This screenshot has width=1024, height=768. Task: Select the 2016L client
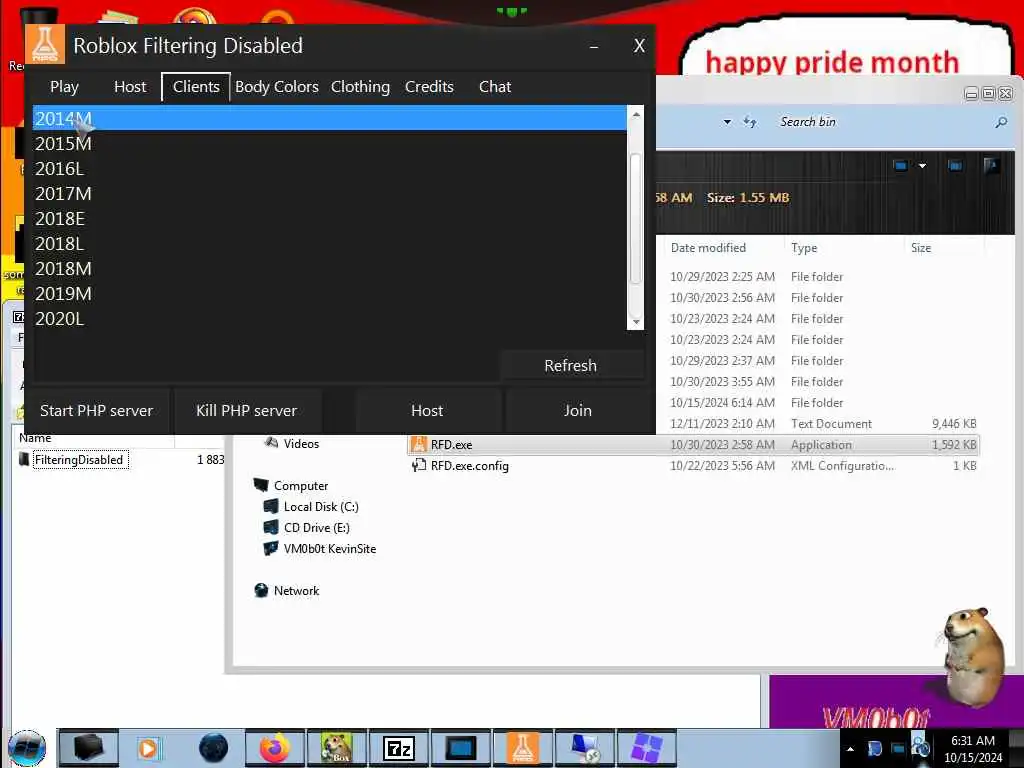tap(329, 168)
